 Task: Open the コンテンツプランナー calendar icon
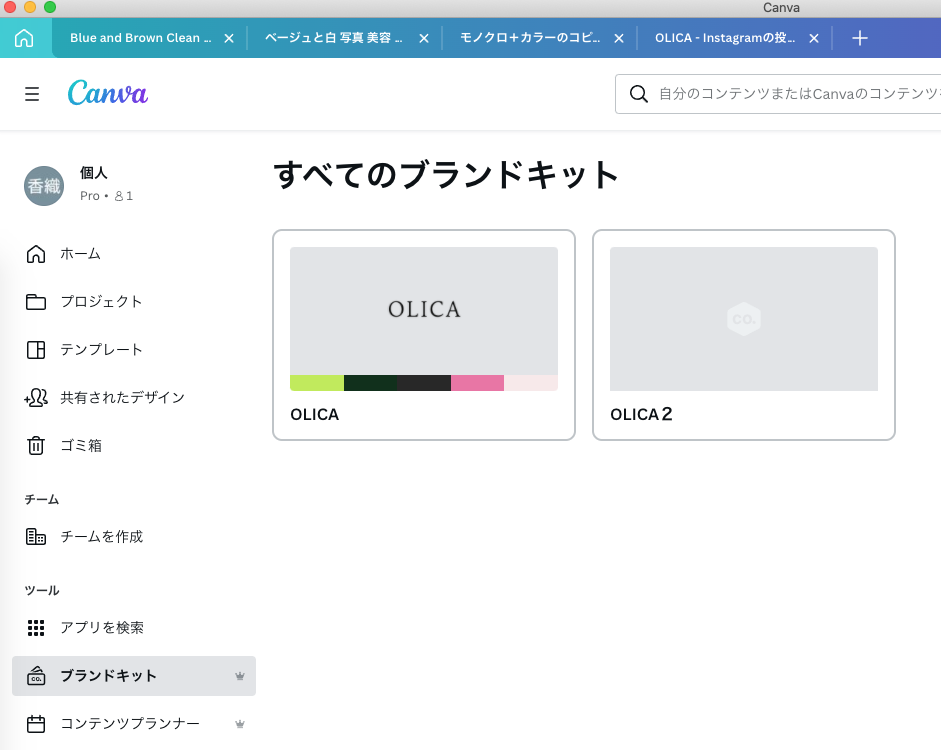coord(36,723)
